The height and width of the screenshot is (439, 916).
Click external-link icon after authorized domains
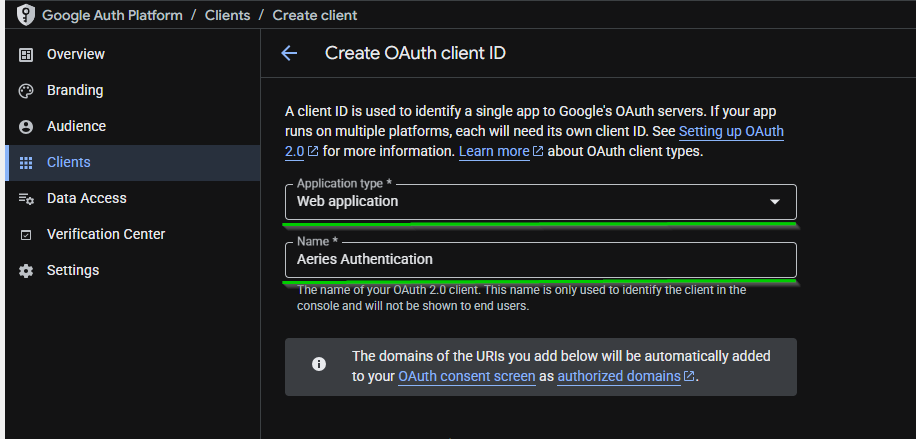click(x=689, y=376)
